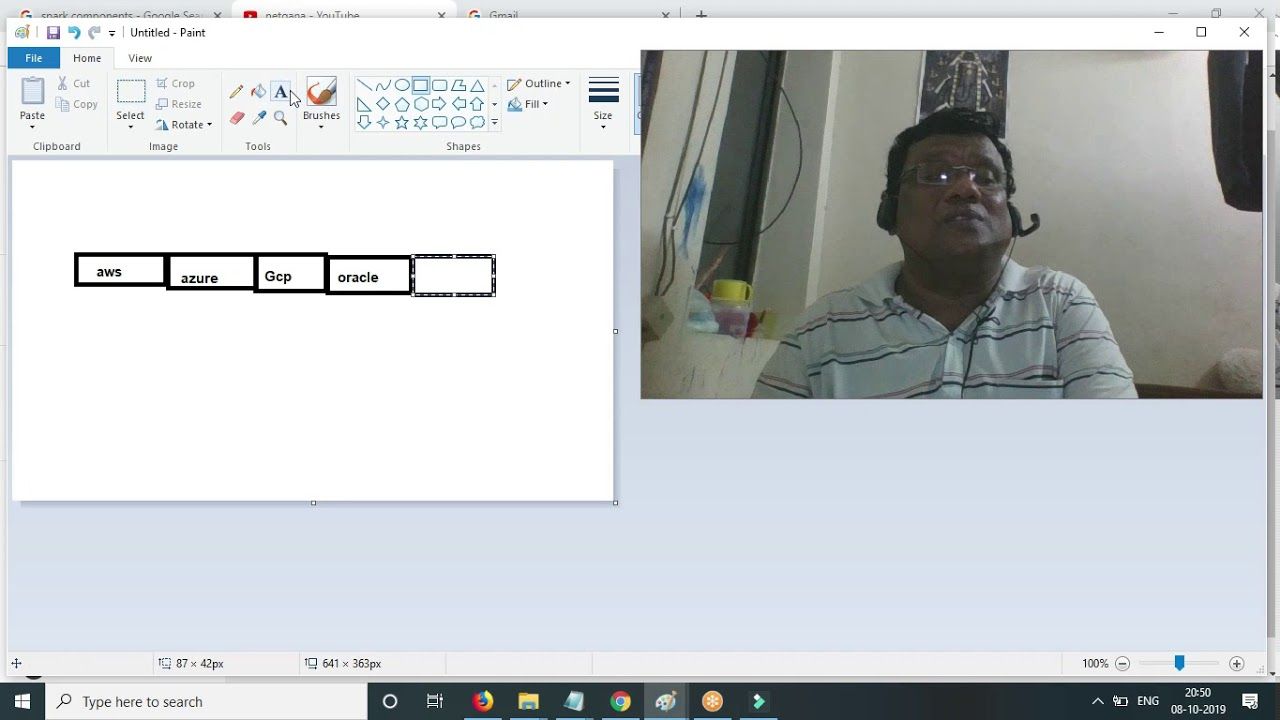Choose the Pentagon shape

point(402,104)
